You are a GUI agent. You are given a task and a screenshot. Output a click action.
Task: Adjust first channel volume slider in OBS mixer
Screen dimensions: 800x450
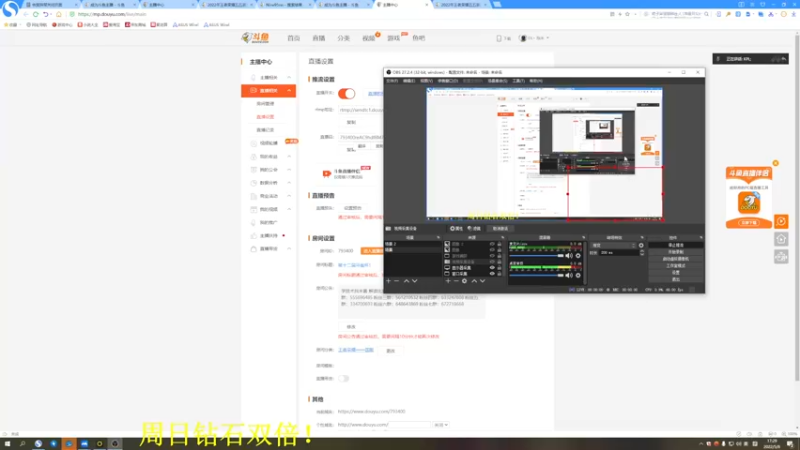[x=537, y=256]
